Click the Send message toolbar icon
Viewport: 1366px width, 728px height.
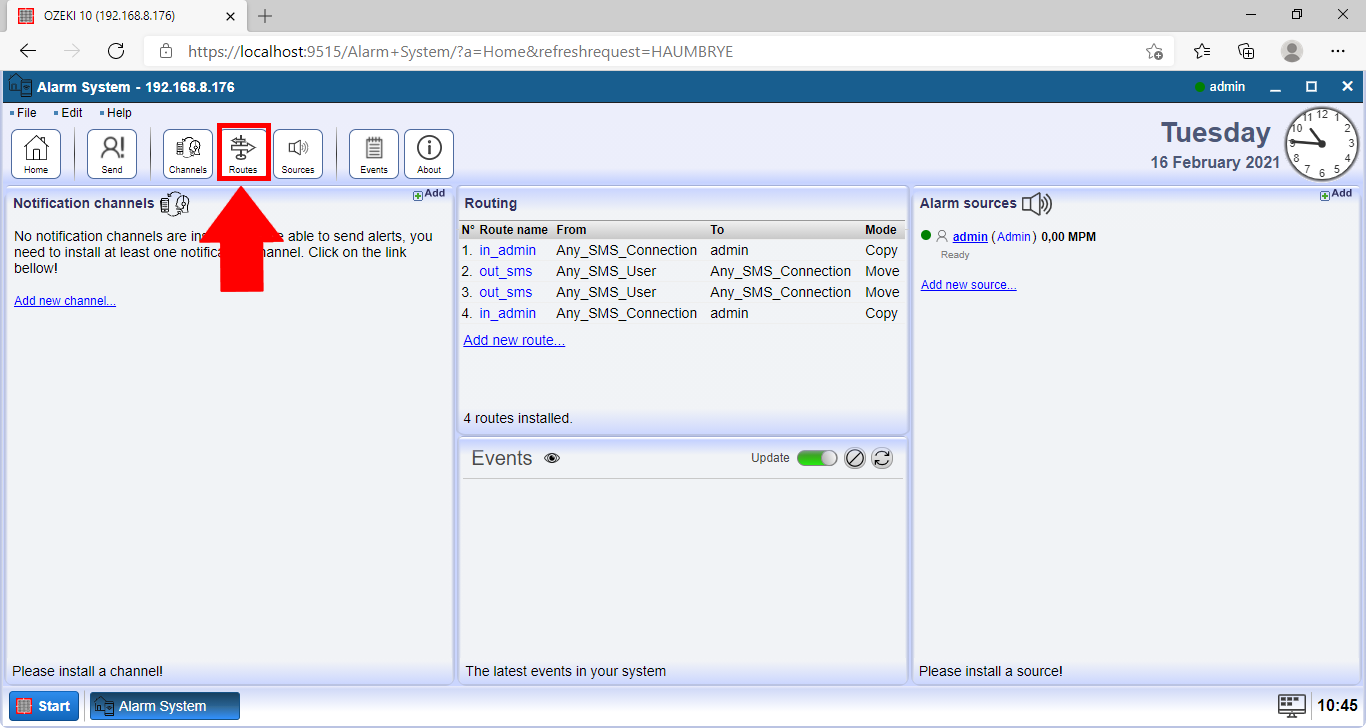click(x=112, y=154)
